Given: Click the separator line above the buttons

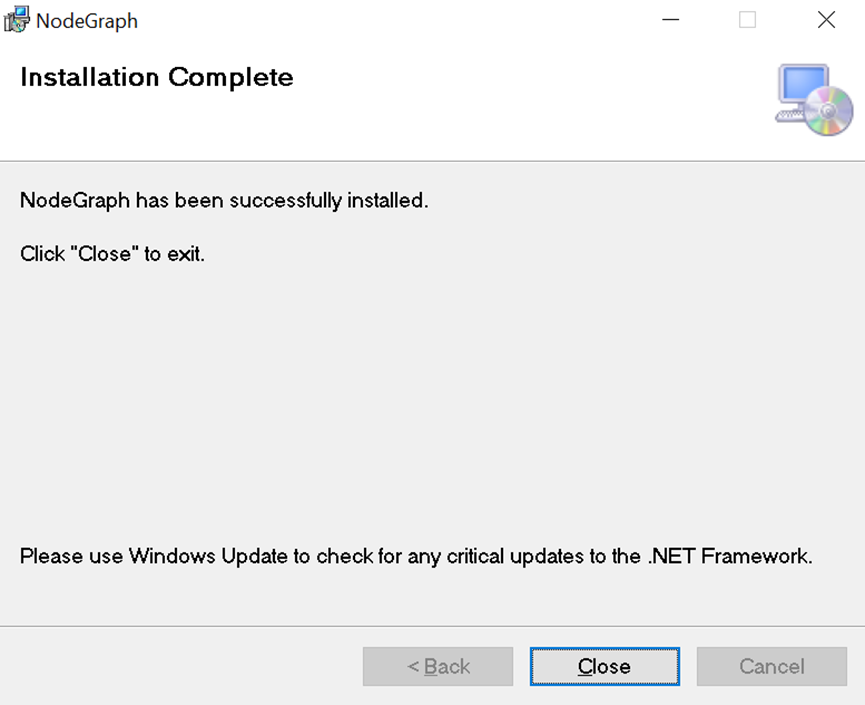Looking at the screenshot, I should 432,627.
